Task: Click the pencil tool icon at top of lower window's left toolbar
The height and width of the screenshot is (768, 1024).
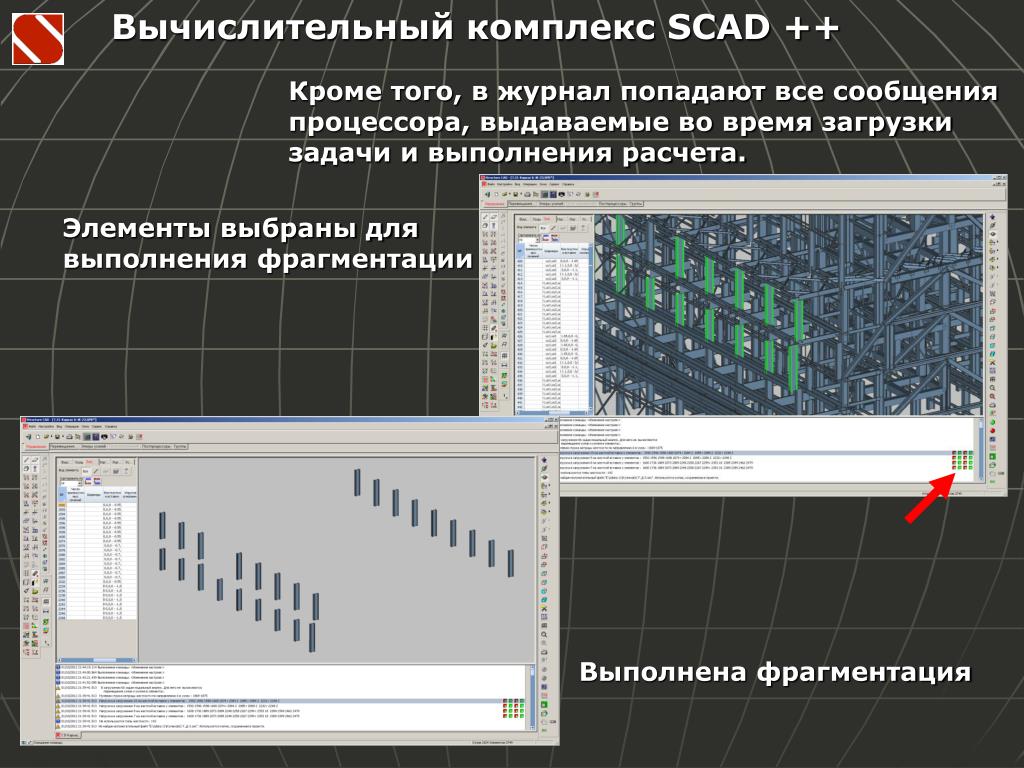Action: pos(27,460)
